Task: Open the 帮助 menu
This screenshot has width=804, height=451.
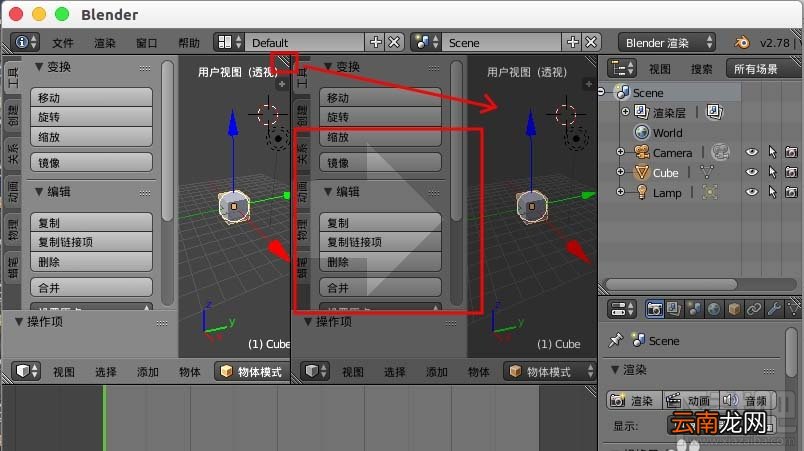Action: (x=189, y=43)
